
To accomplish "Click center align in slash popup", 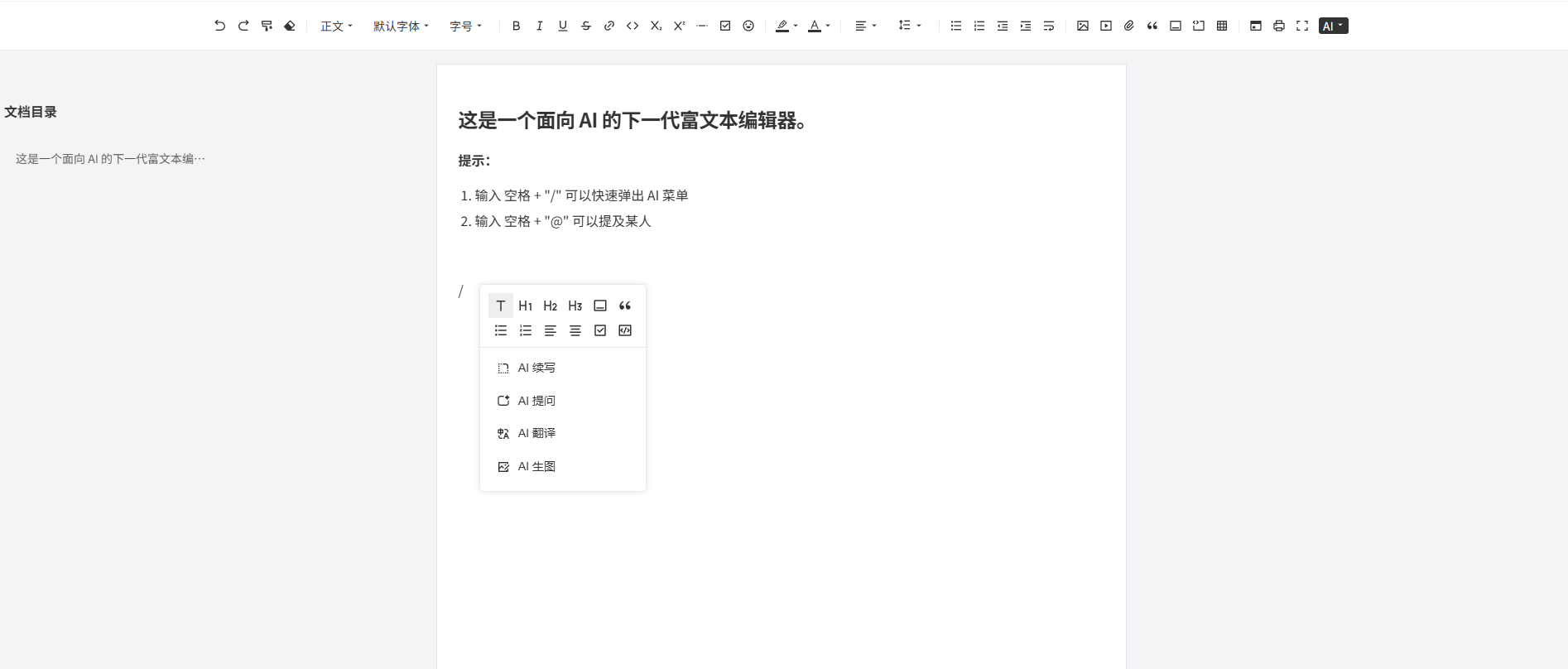I will [x=575, y=330].
